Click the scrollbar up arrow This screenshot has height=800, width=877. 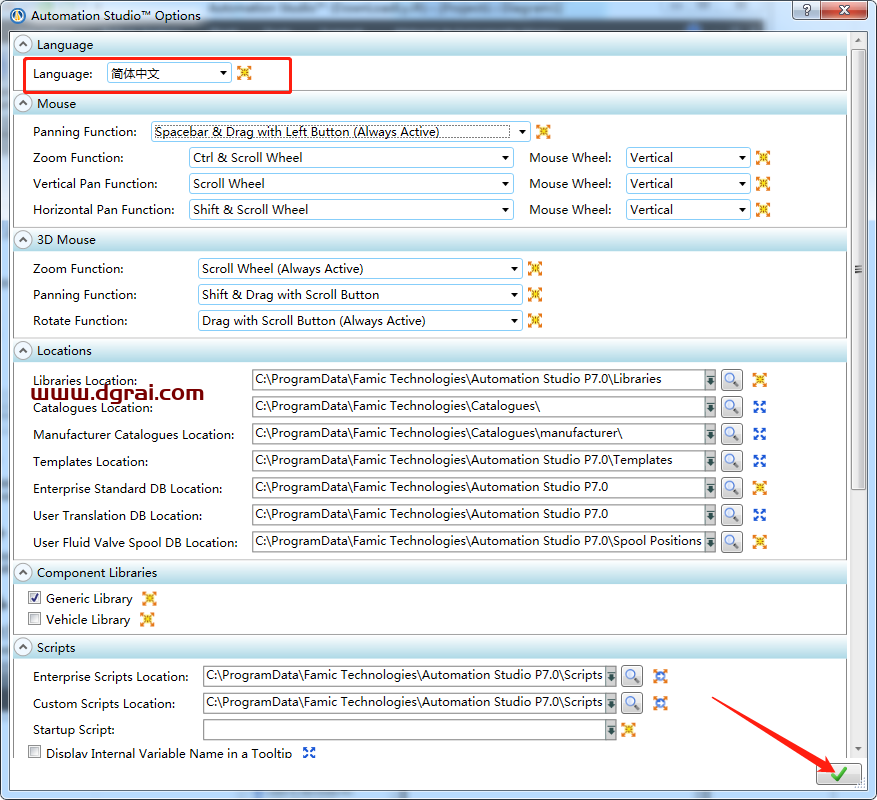[858, 40]
